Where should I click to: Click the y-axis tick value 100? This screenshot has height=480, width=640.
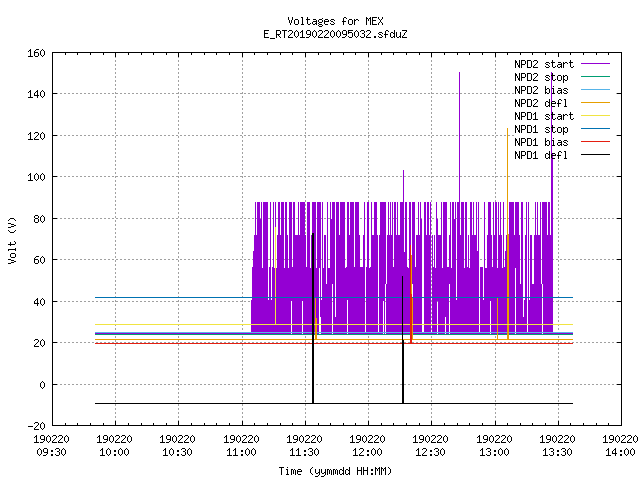[x=36, y=177]
